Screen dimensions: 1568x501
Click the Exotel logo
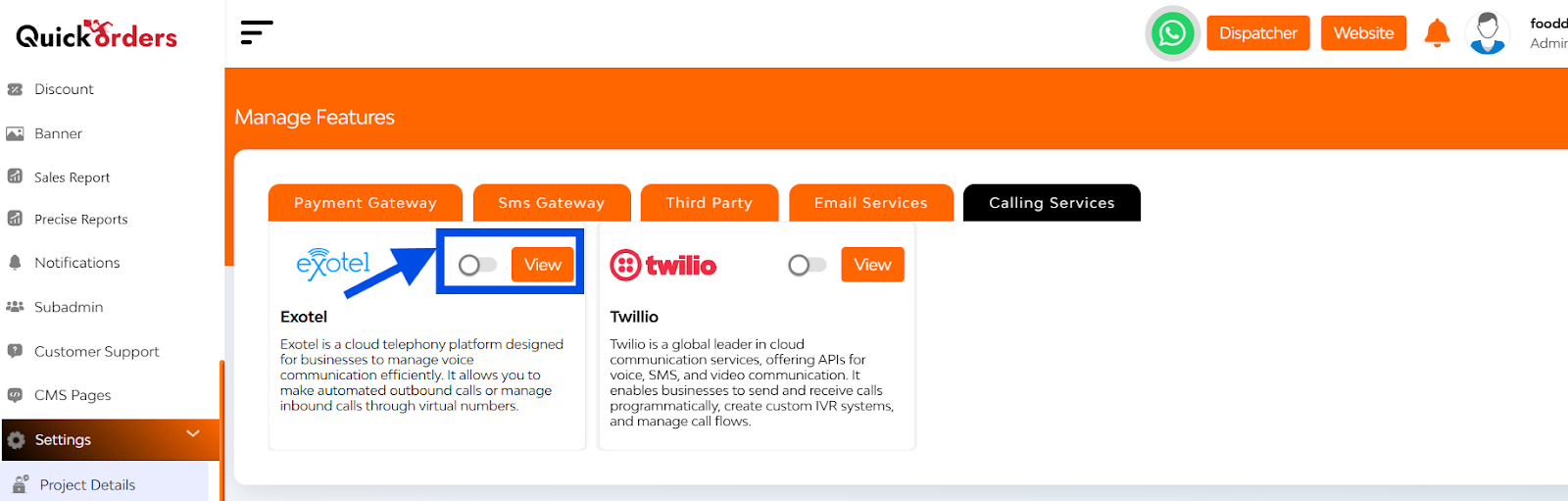tap(333, 264)
